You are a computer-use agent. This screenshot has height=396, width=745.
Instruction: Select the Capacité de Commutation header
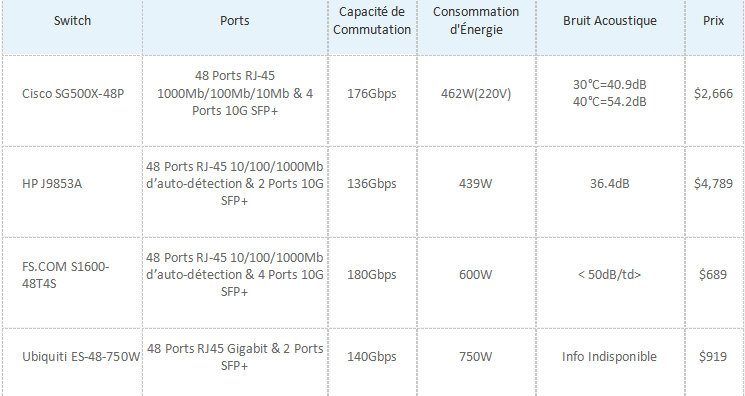point(372,20)
